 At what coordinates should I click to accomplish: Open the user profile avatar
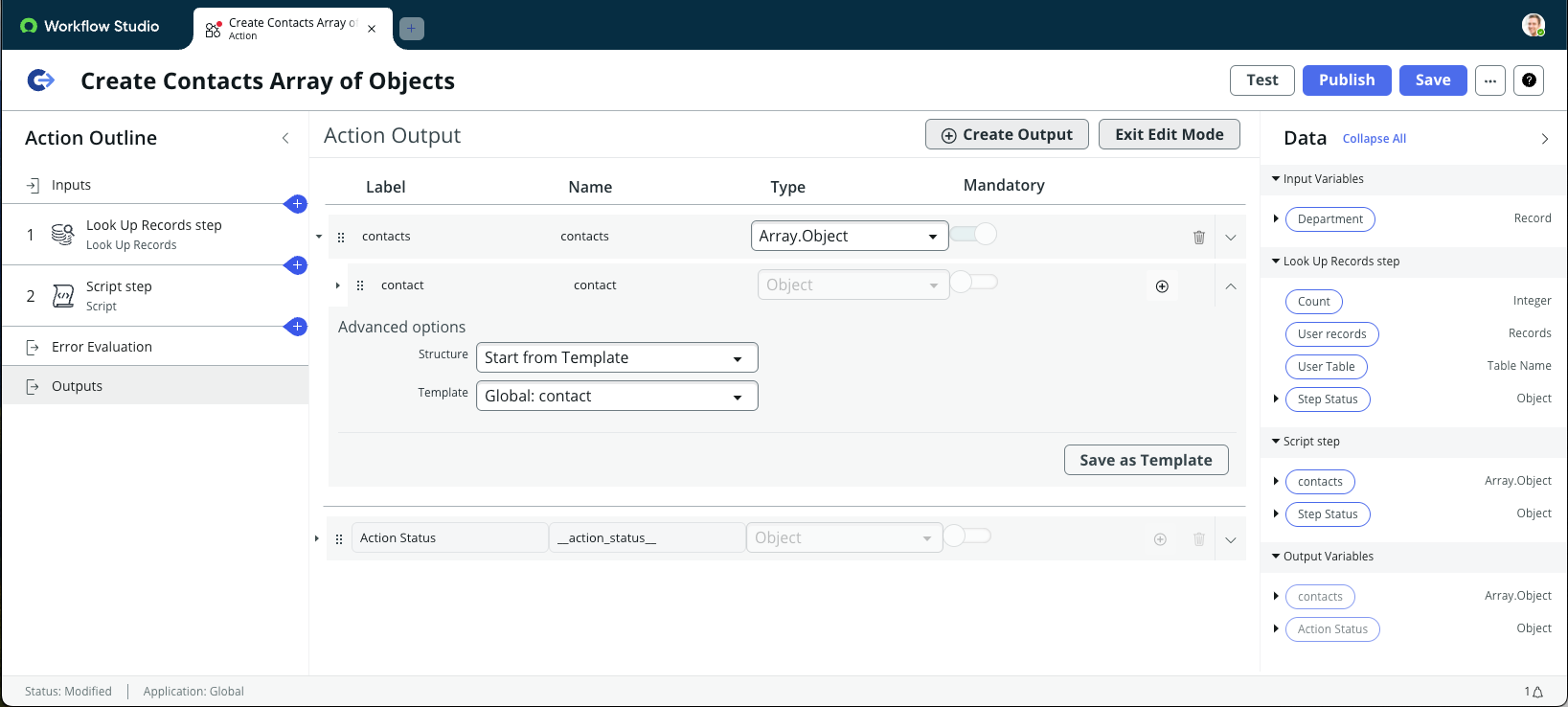1534,25
